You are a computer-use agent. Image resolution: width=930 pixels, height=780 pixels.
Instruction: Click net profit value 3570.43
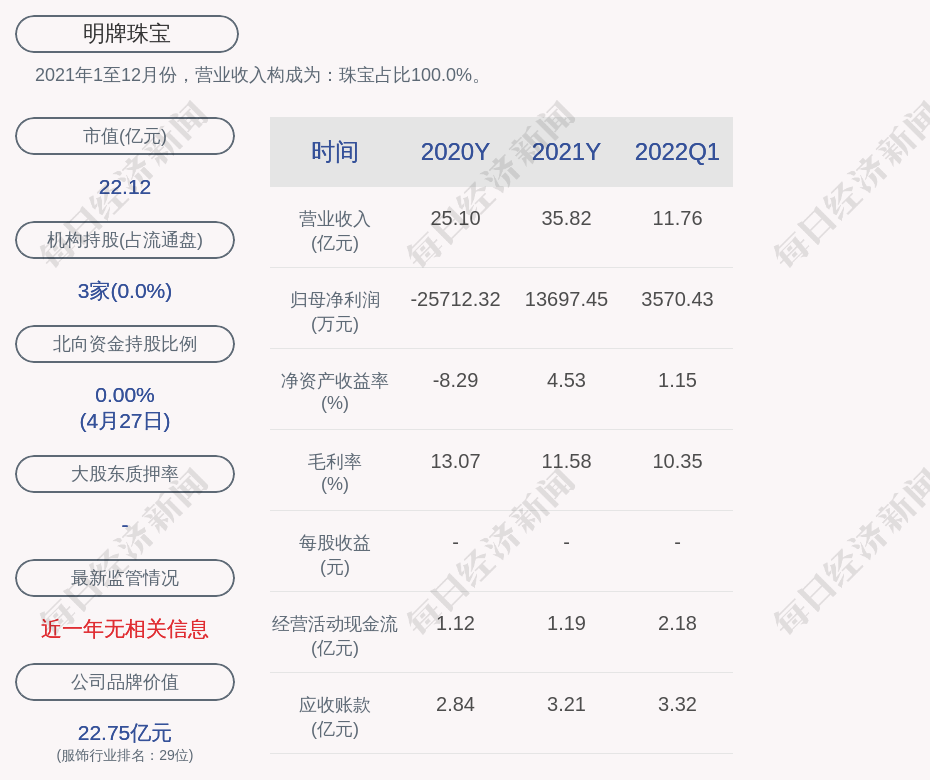677,300
